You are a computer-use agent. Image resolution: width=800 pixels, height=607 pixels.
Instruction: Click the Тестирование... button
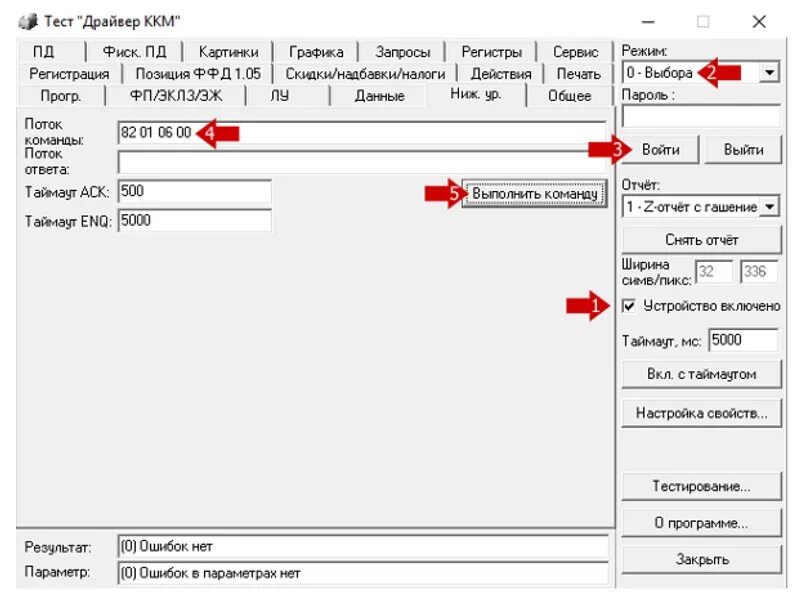click(x=702, y=486)
